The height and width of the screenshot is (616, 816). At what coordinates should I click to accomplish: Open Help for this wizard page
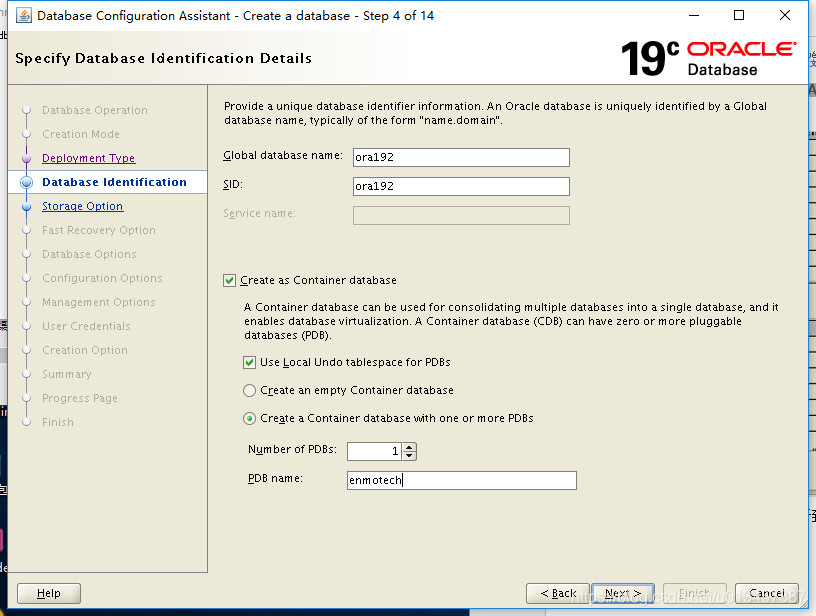point(49,593)
